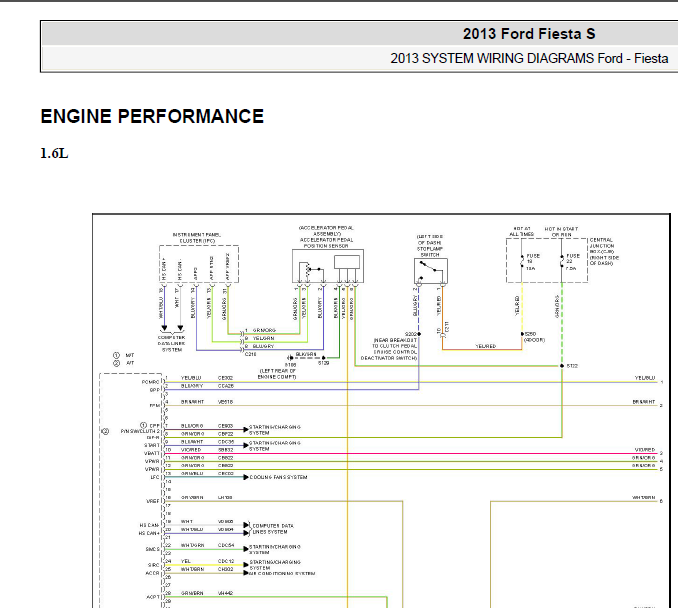Click the "CDC12" circuit code
Image resolution: width=678 pixels, height=608 pixels.
click(226, 561)
